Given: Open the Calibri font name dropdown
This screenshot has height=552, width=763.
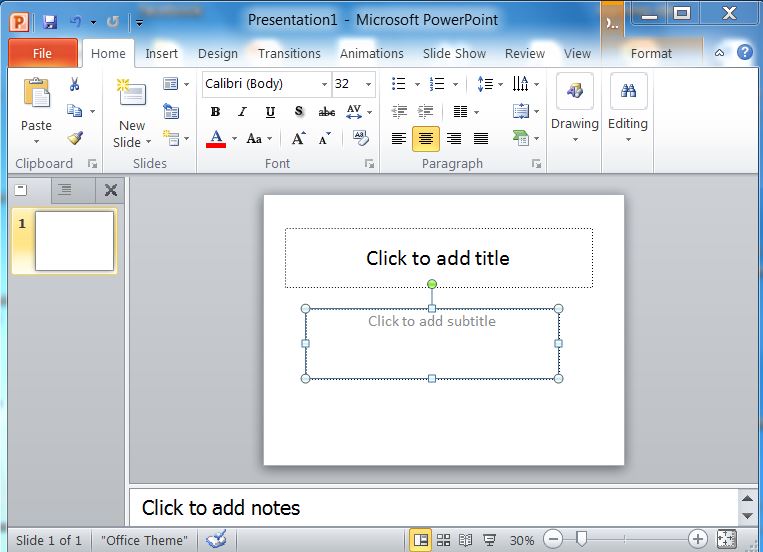Looking at the screenshot, I should [x=323, y=84].
